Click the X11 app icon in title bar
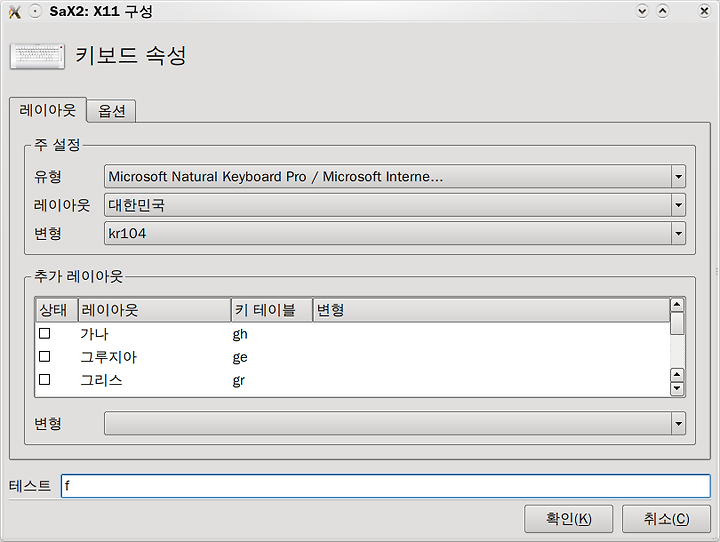Image resolution: width=720 pixels, height=542 pixels. click(15, 11)
